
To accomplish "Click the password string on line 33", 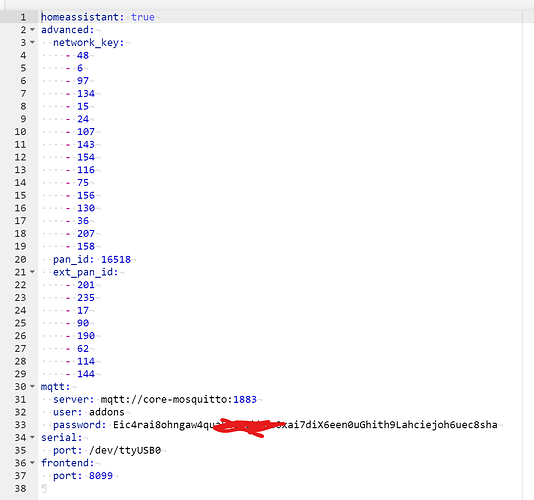I will click(305, 425).
